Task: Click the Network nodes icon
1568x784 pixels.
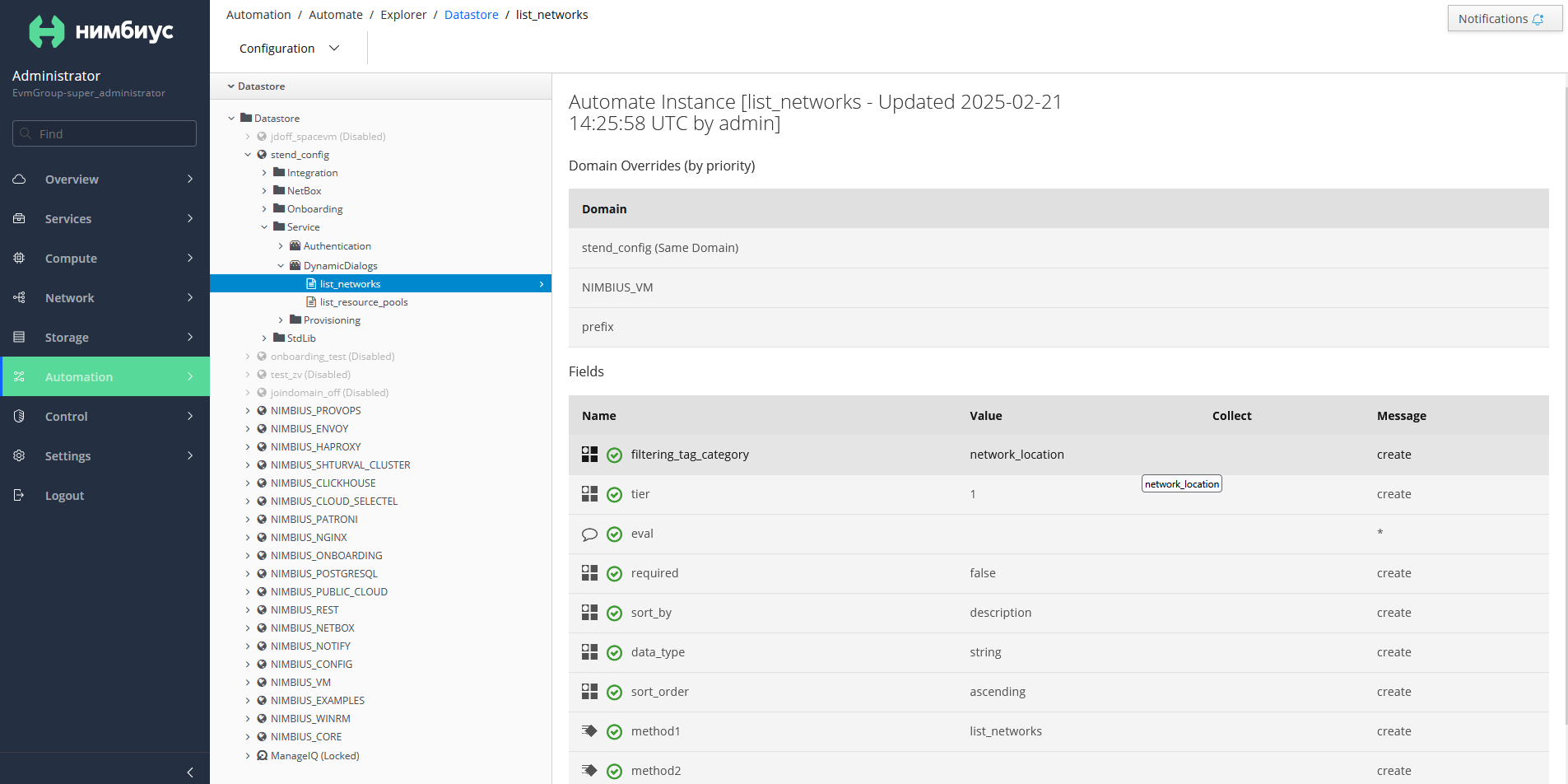Action: tap(19, 297)
